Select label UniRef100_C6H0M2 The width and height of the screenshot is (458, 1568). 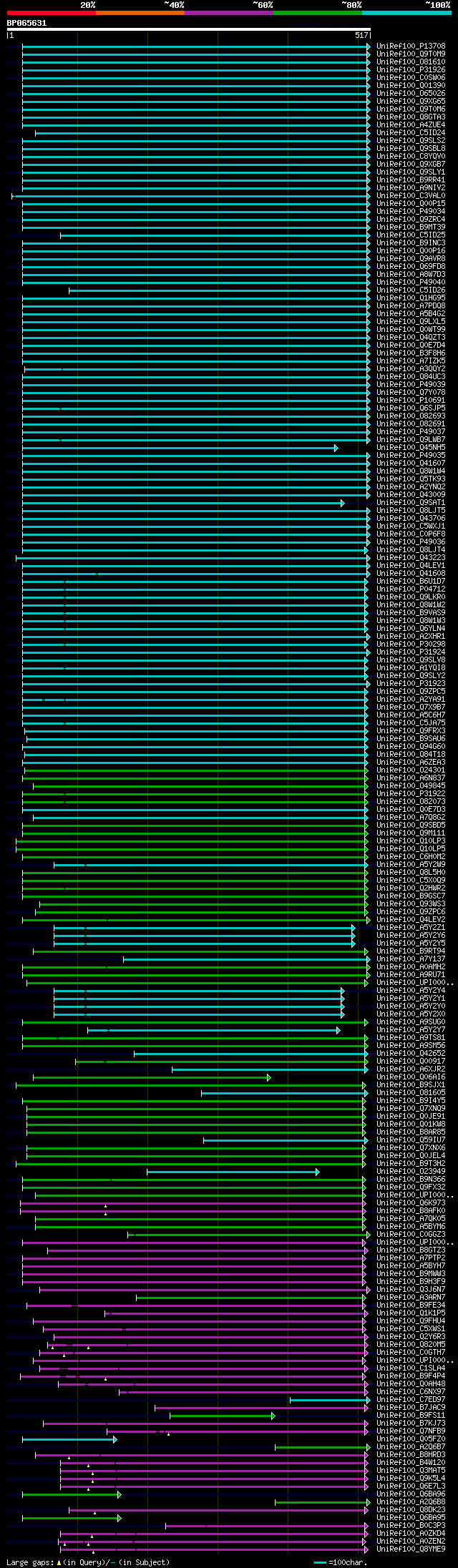point(411,857)
